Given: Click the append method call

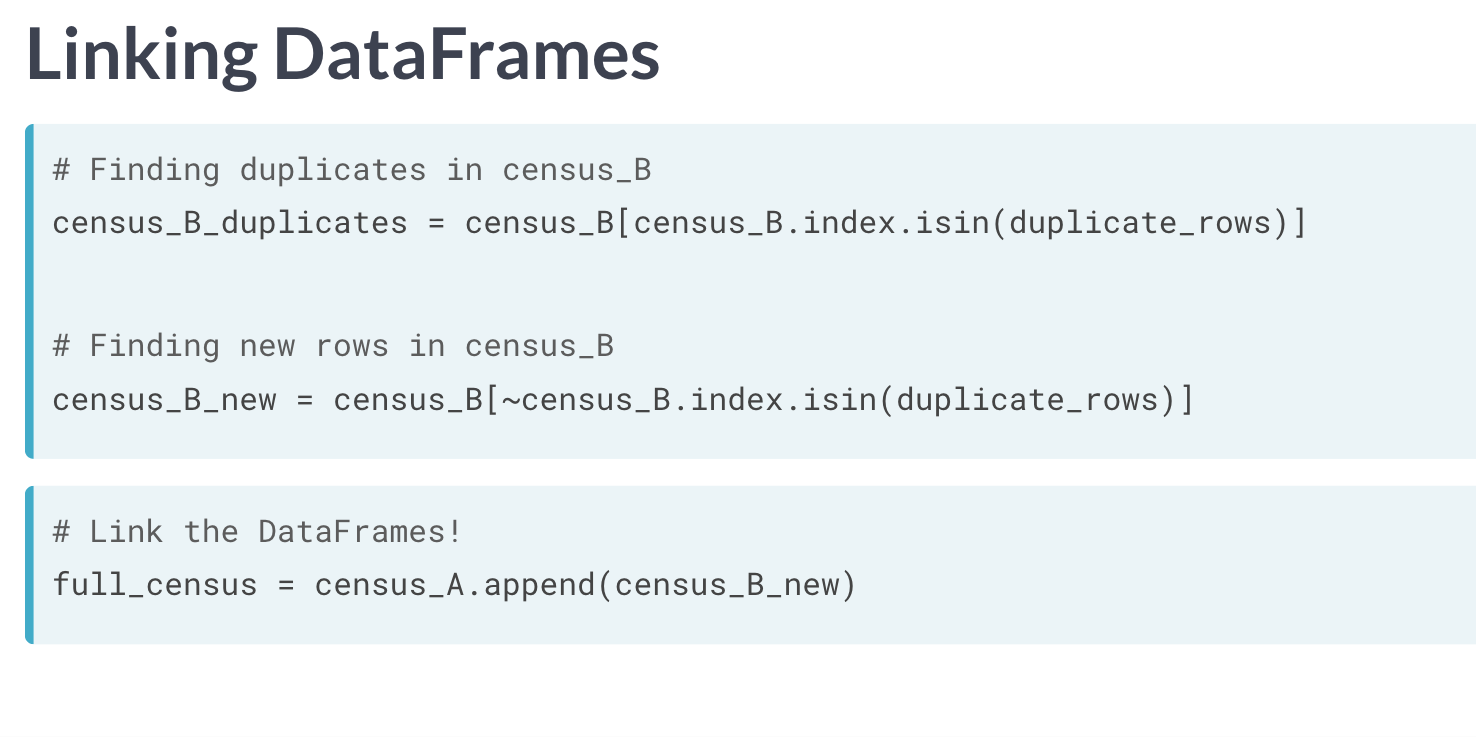Looking at the screenshot, I should coord(539,584).
